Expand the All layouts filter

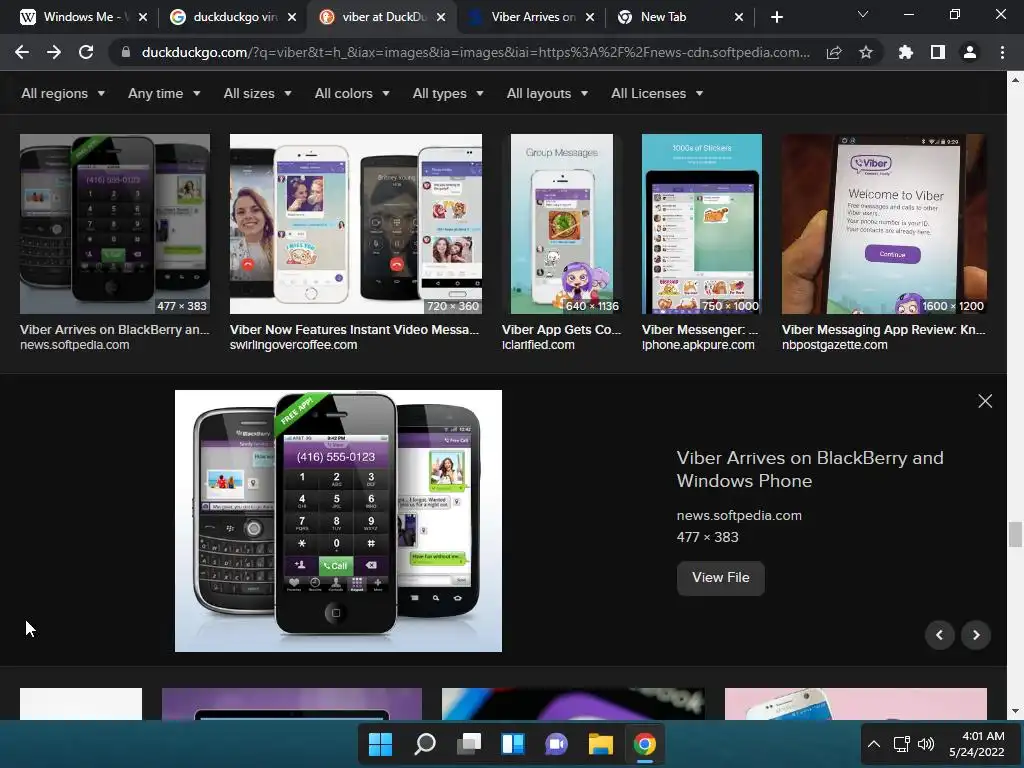coord(547,93)
